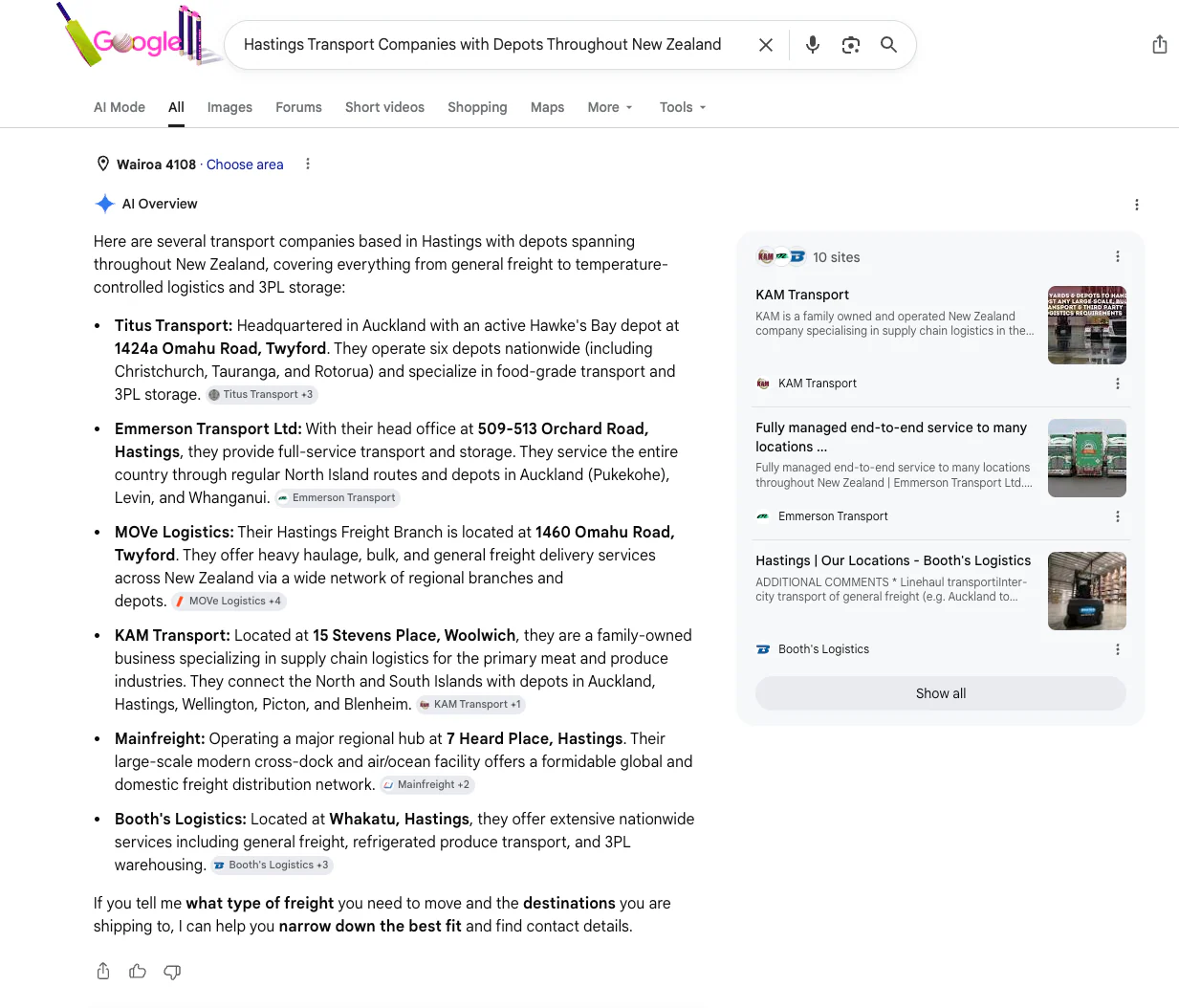Image resolution: width=1179 pixels, height=1008 pixels.
Task: Click location pin icon beside Wairoa 4108
Action: click(x=103, y=164)
